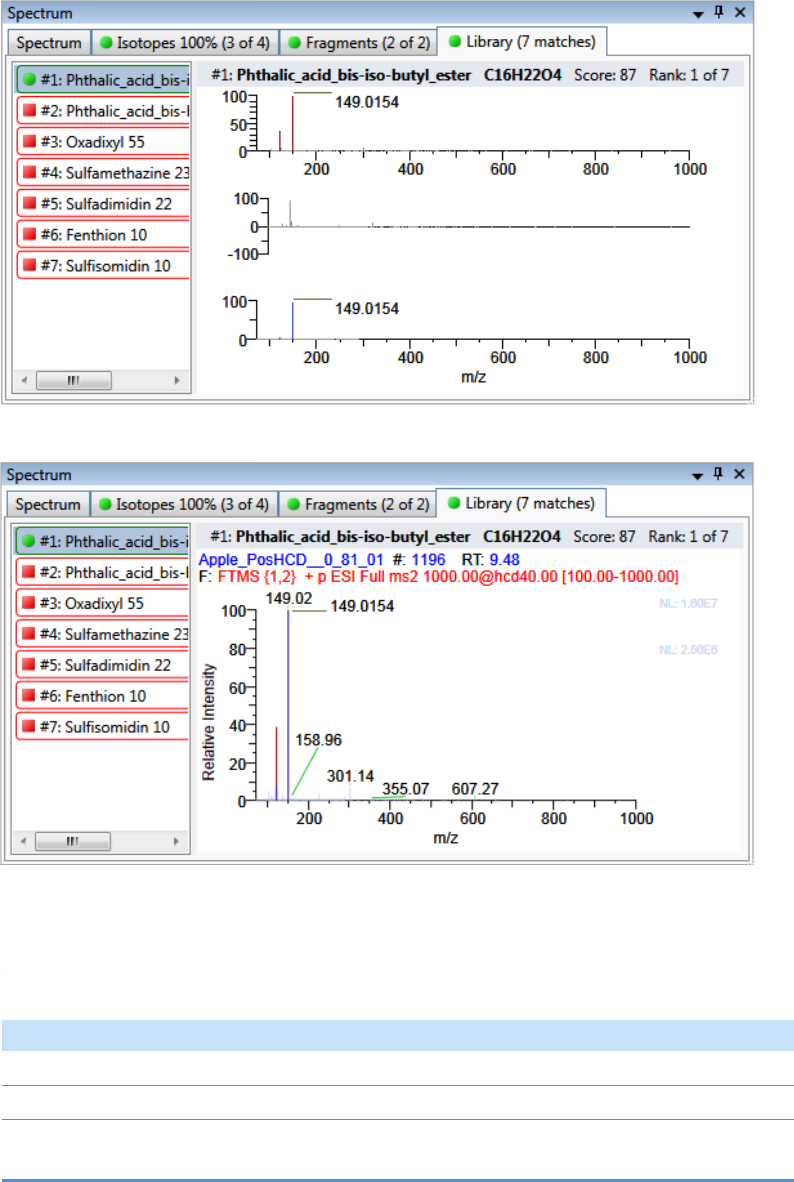Click match list scrollbar left arrow, Apple_PosHCD panel
Image resolution: width=794 pixels, height=1182 pixels.
[23, 841]
